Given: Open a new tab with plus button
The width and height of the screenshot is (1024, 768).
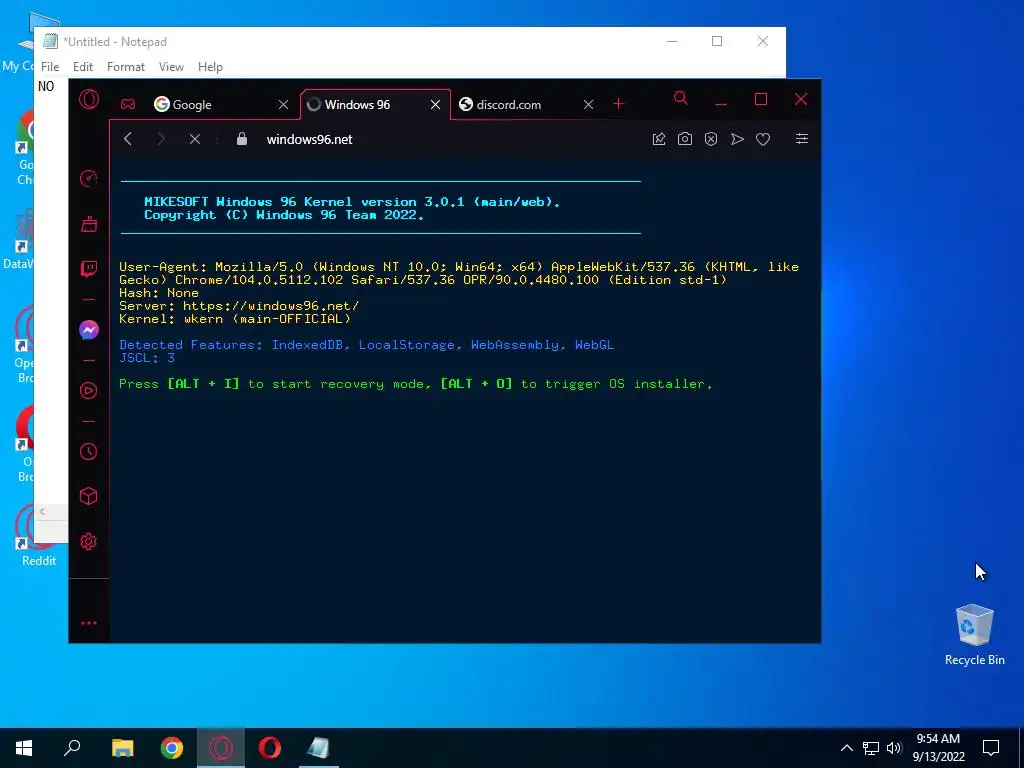Looking at the screenshot, I should (x=618, y=104).
